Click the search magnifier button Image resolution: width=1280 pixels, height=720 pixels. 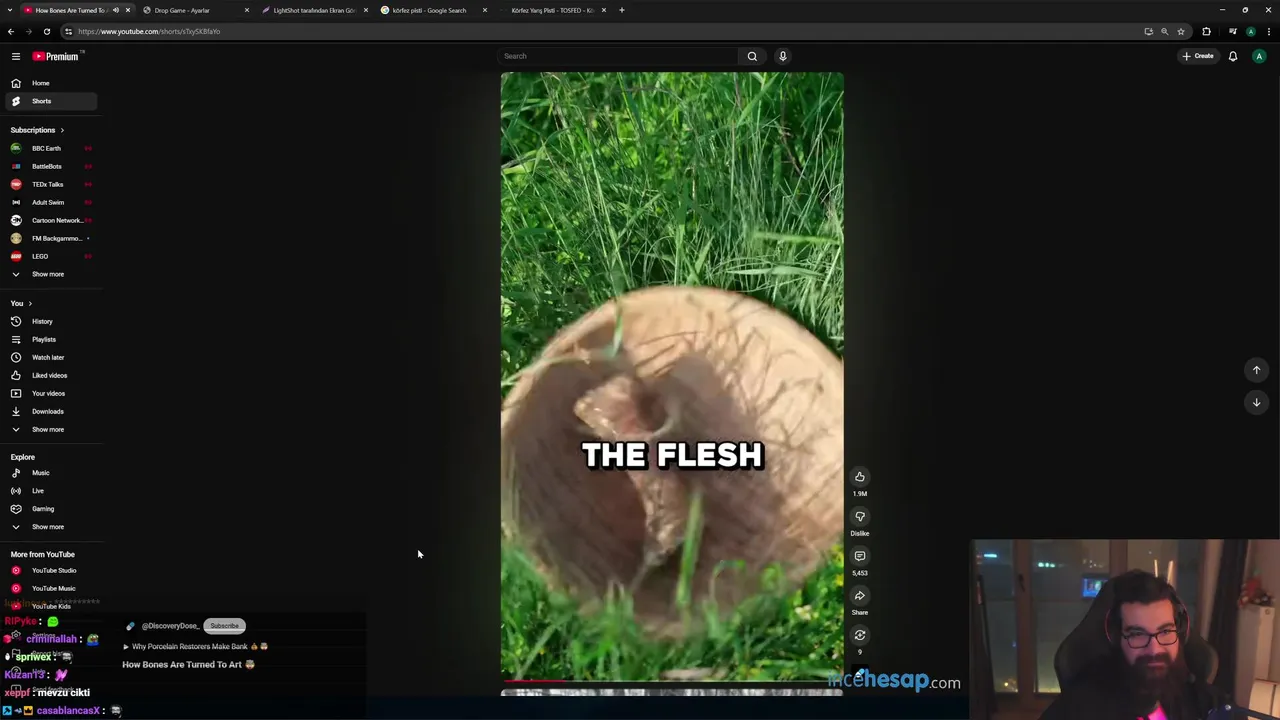[x=752, y=56]
